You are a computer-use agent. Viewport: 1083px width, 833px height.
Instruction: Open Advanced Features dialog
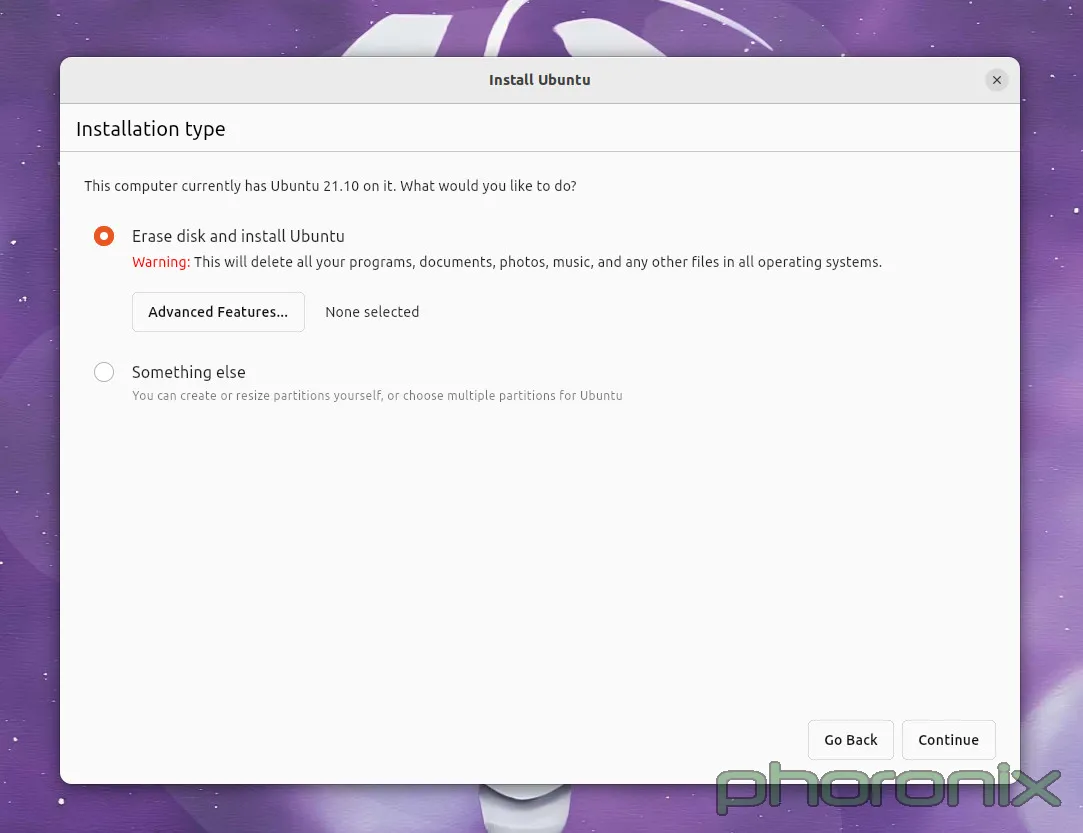click(218, 312)
